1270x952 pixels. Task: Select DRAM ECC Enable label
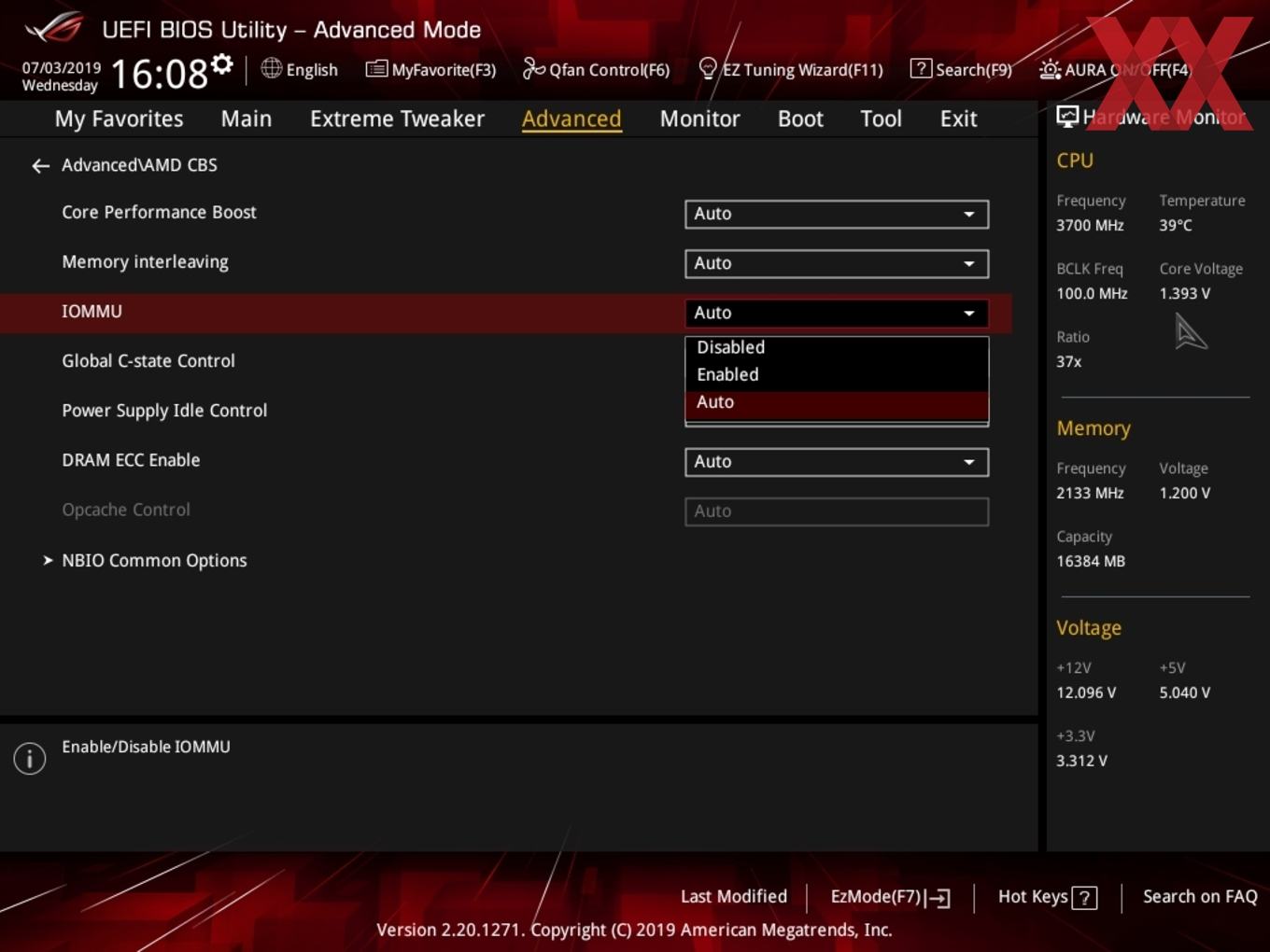tap(131, 460)
